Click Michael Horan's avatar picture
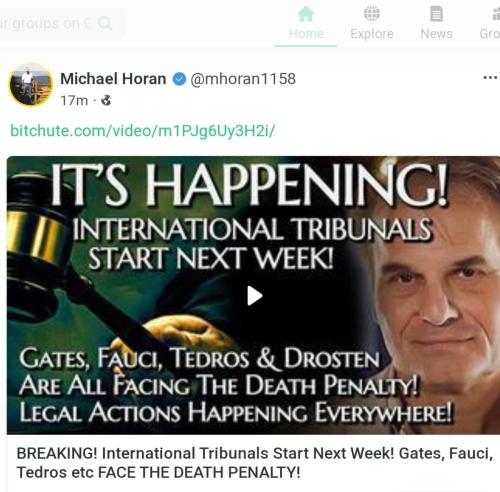The image size is (500, 492). click(30, 85)
